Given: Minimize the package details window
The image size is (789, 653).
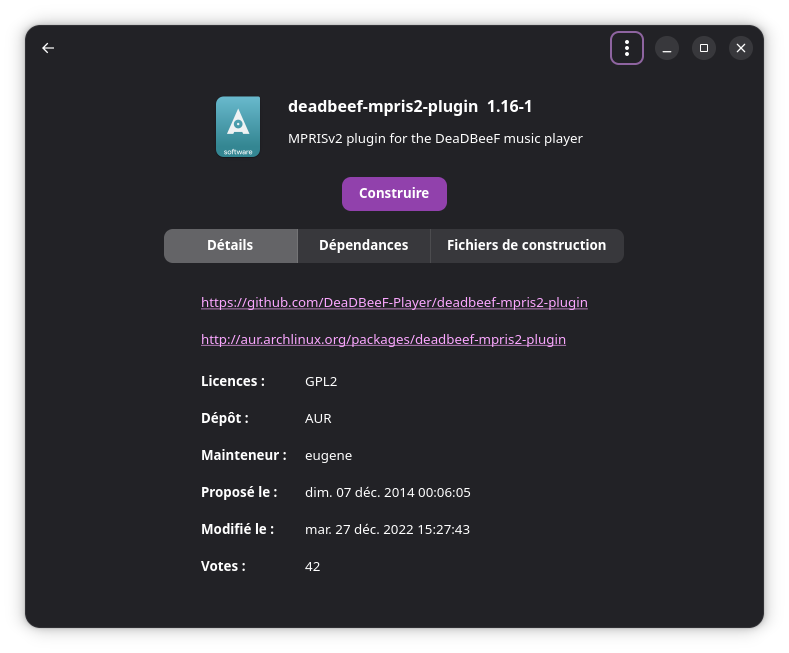Looking at the screenshot, I should (x=667, y=48).
